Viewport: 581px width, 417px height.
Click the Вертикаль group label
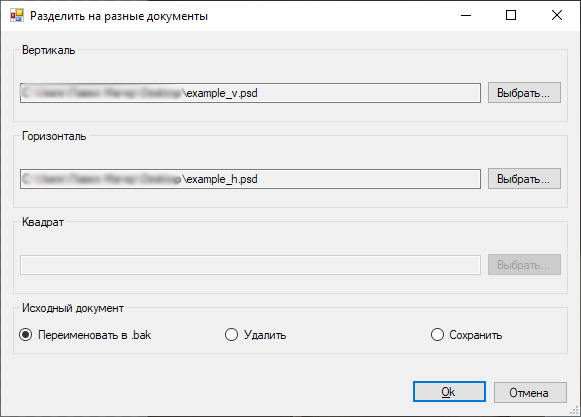[x=49, y=50]
